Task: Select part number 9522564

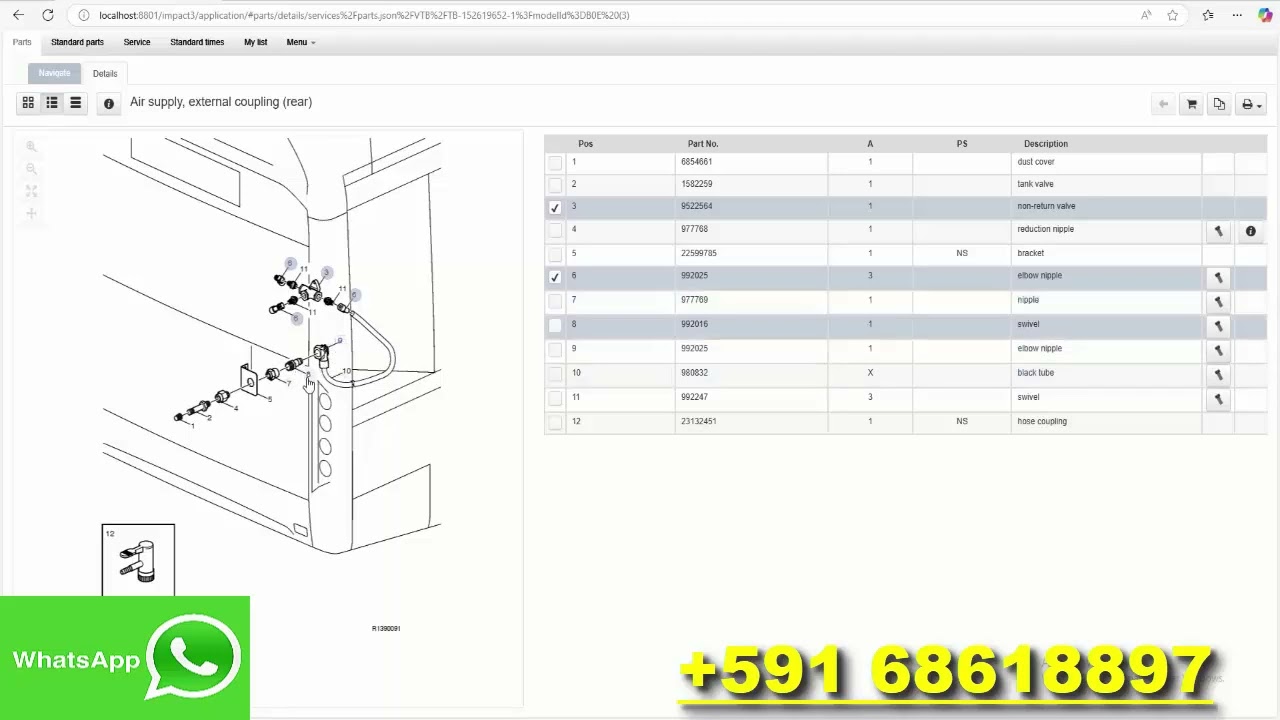Action: 697,206
